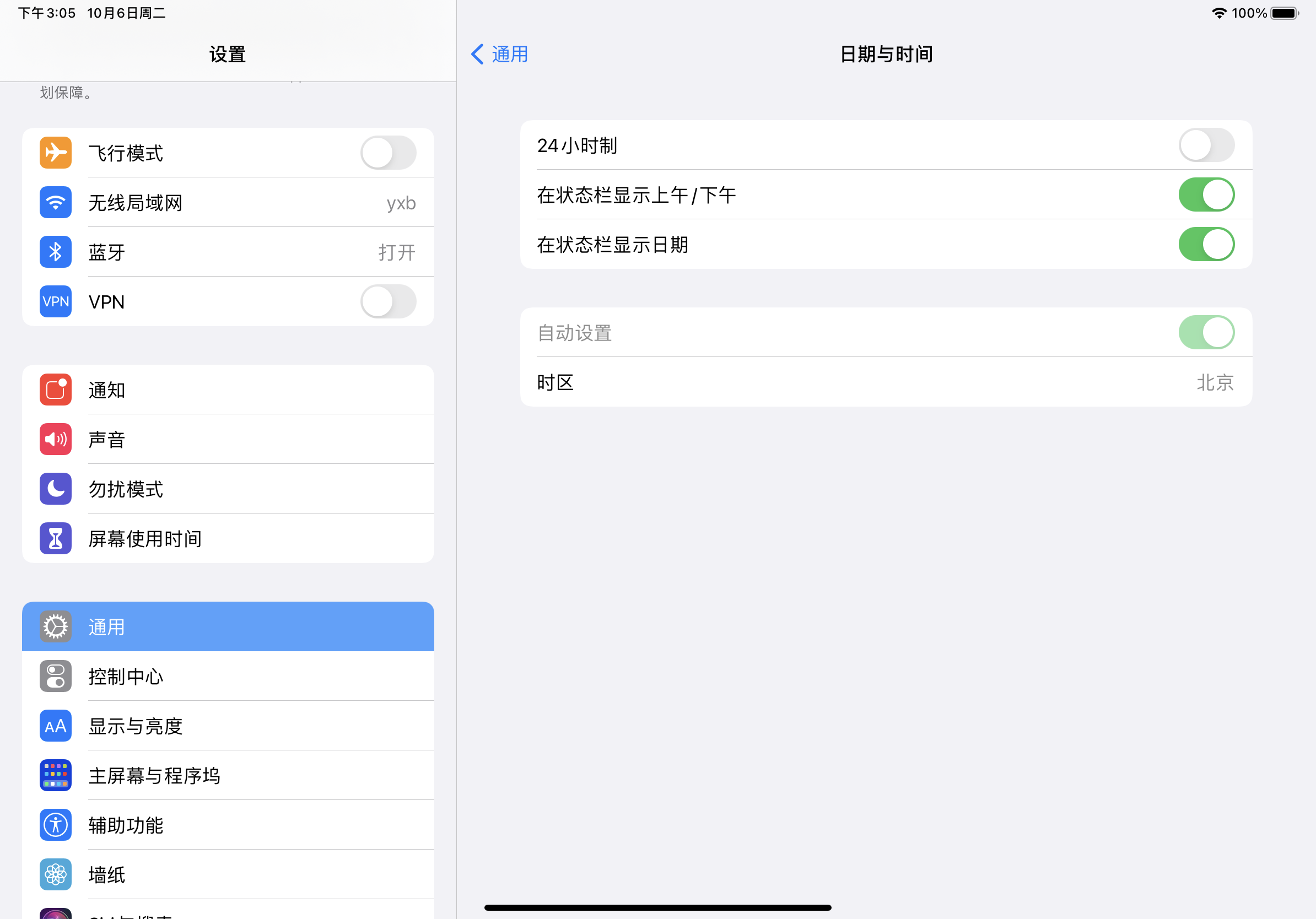Open Do Not Disturb moon icon
Screen dimensions: 1316x919
(x=56, y=489)
